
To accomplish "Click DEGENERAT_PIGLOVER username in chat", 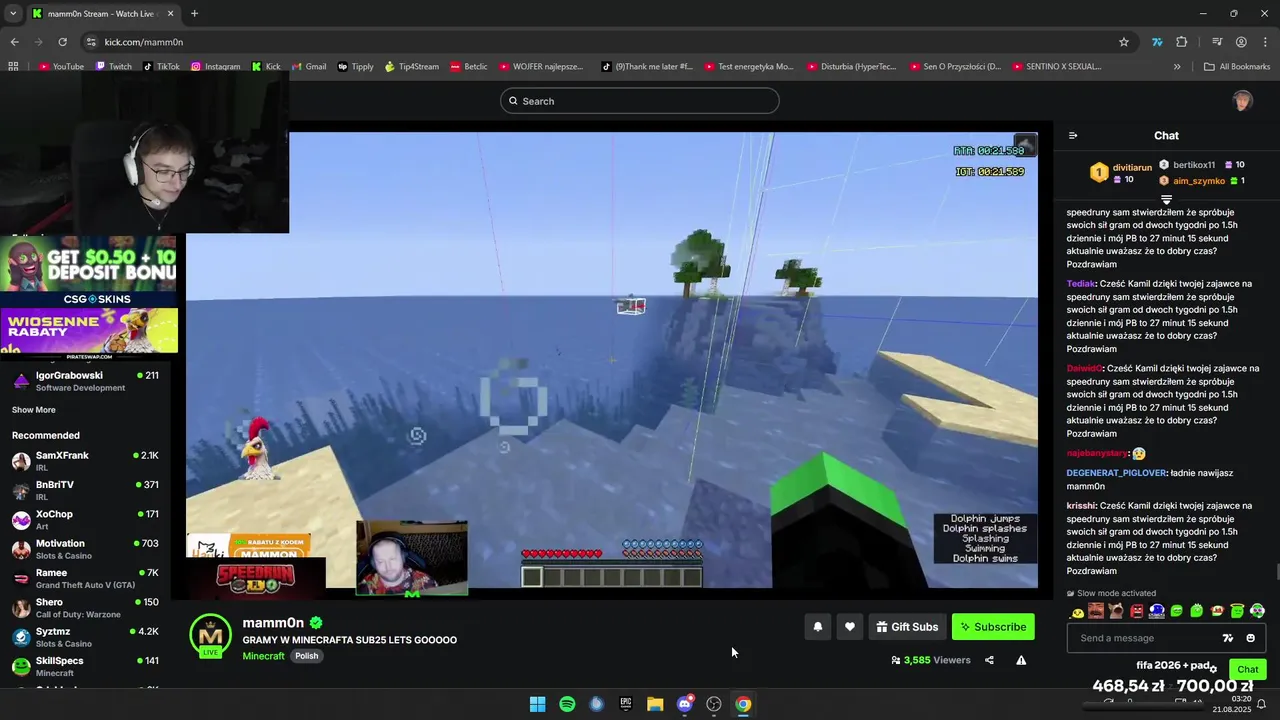I will pyautogui.click(x=1116, y=473).
